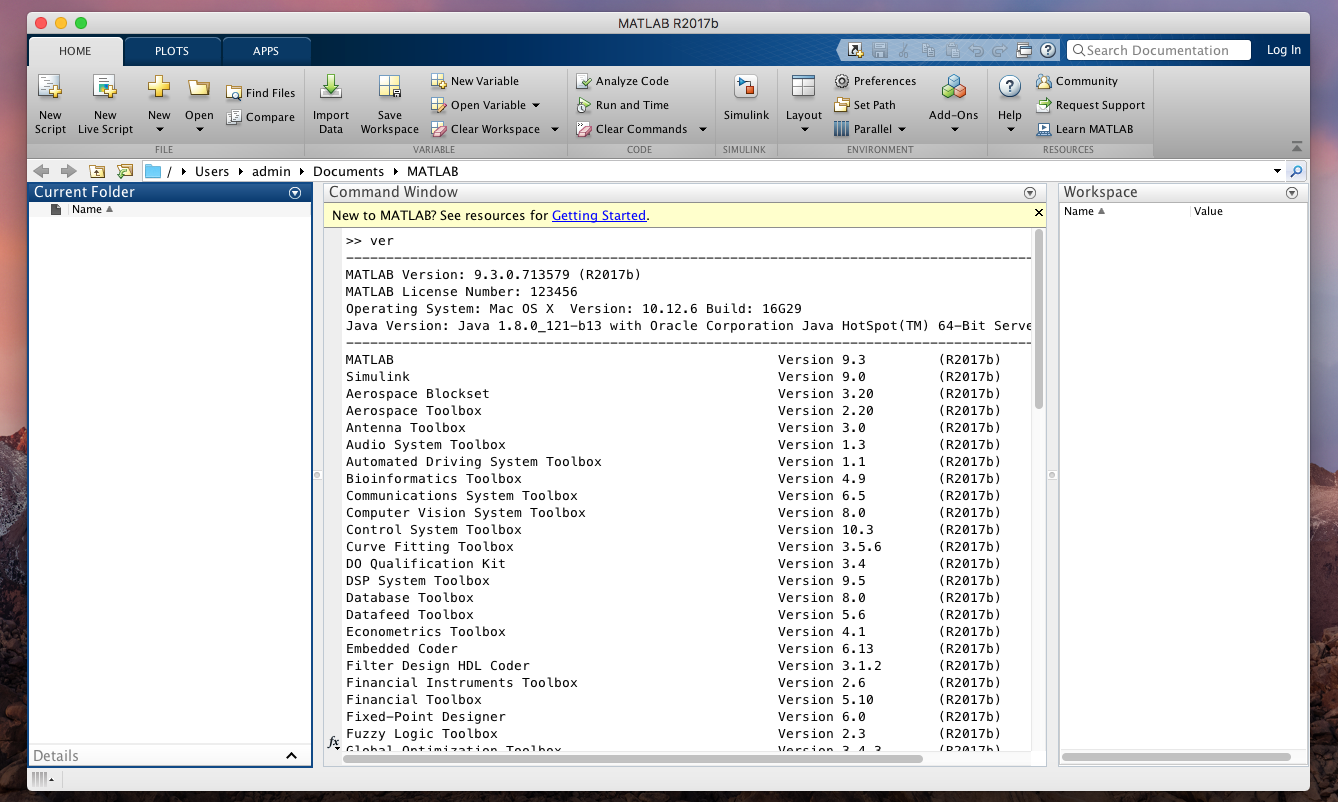
Task: Click the Users folder in path
Action: click(212, 171)
